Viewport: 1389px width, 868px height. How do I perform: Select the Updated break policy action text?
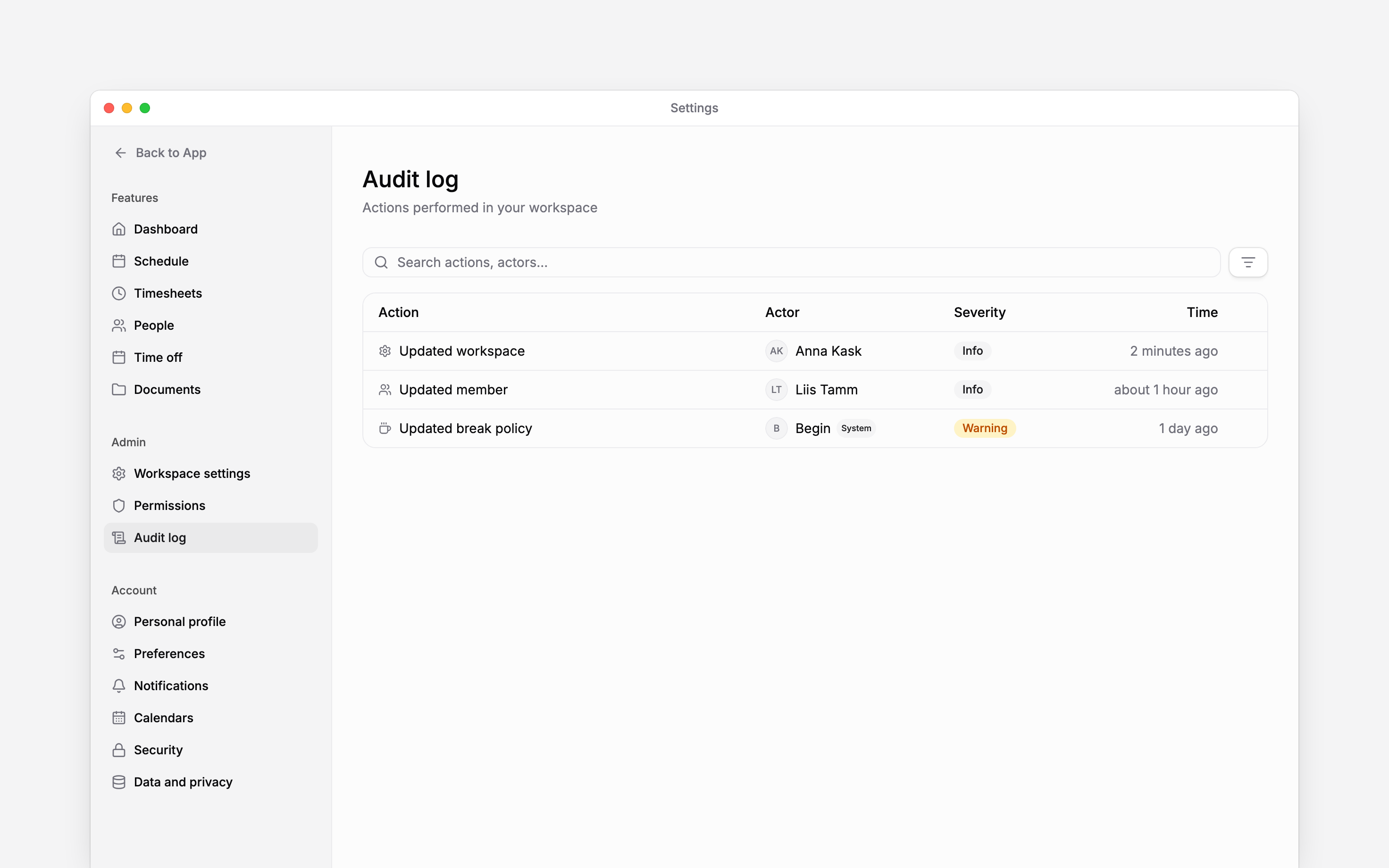466,428
